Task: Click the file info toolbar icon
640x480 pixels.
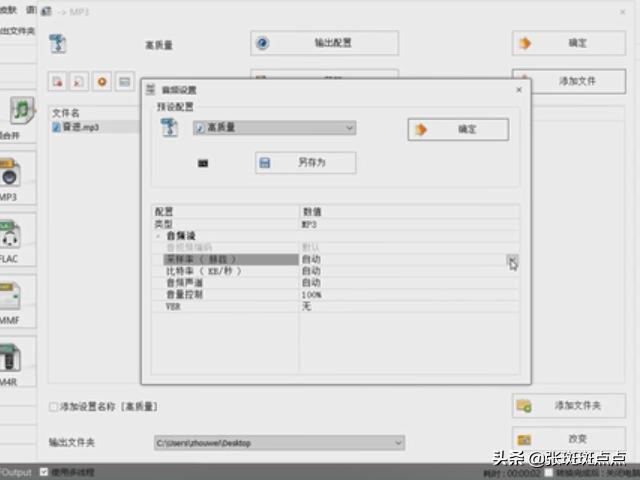Action: pyautogui.click(x=124, y=81)
